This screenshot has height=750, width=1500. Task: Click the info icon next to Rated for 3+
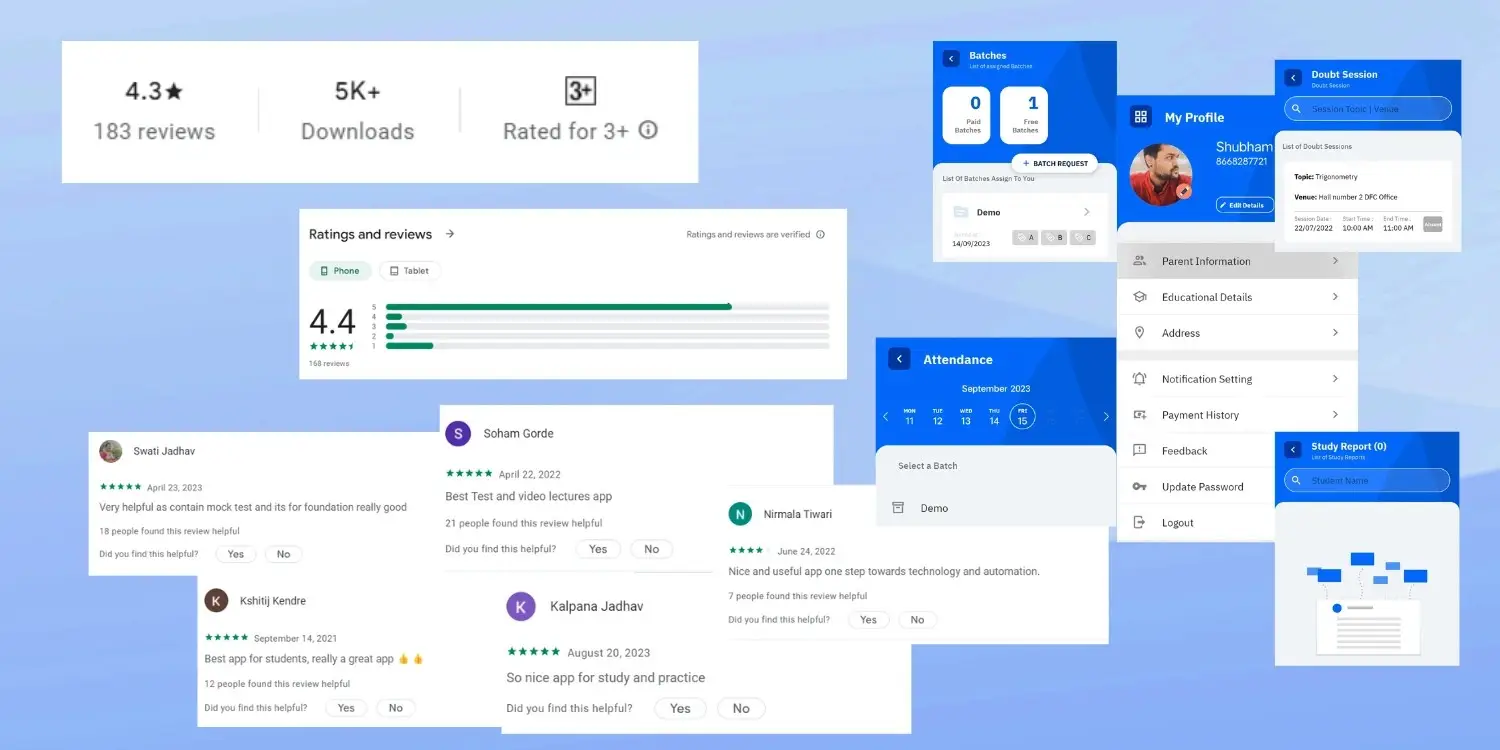pos(648,130)
